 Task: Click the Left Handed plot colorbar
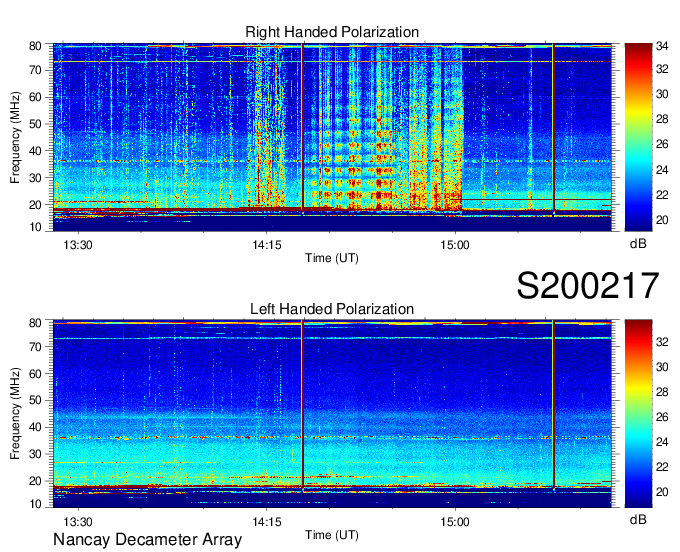pos(638,414)
